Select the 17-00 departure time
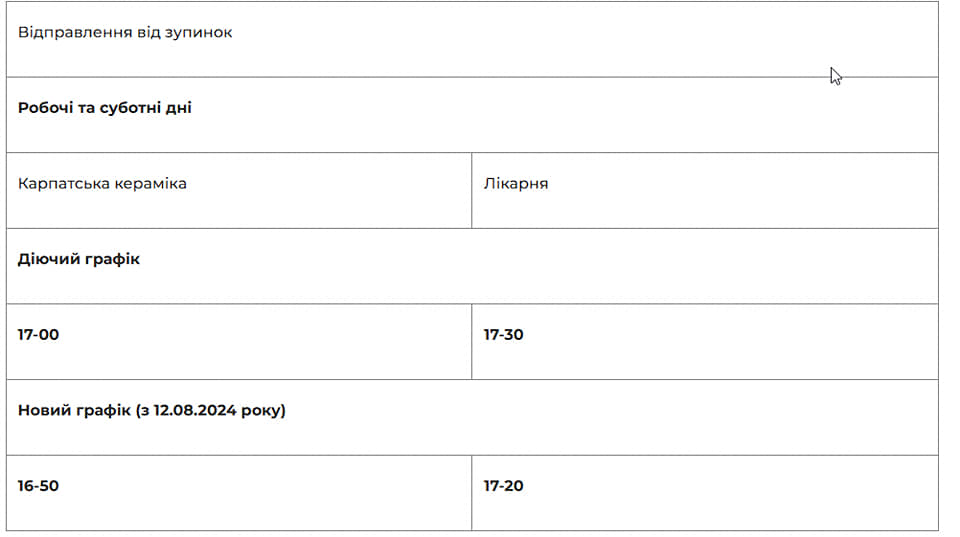Viewport: 960px width, 537px height. (38, 335)
